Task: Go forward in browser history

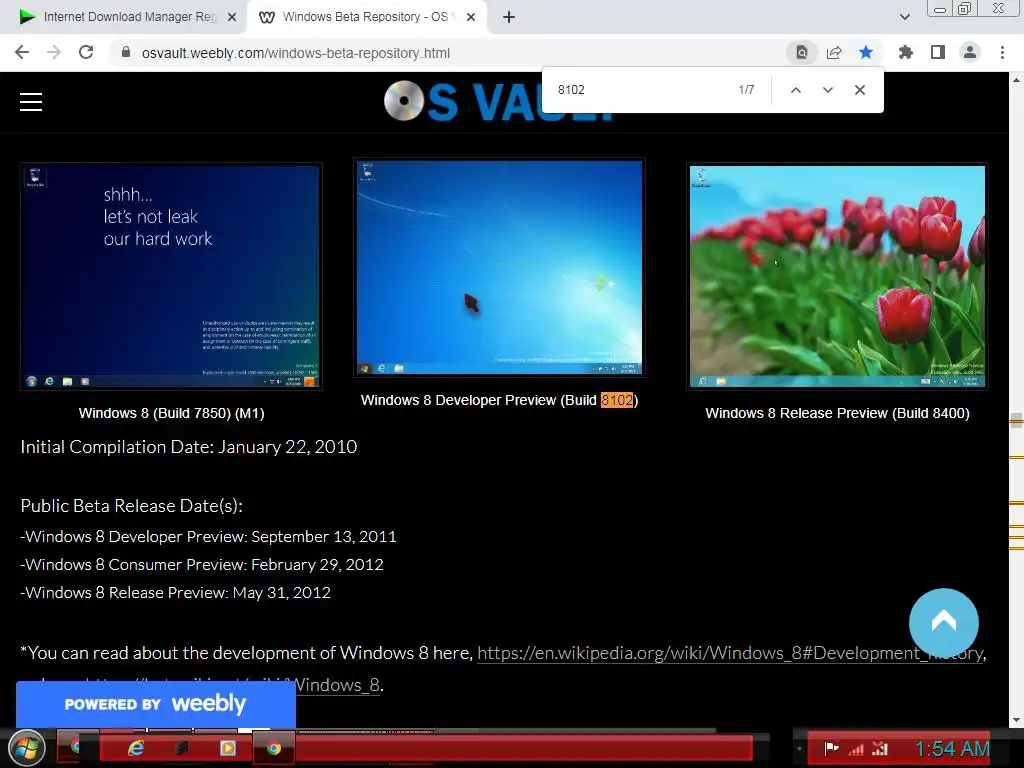Action: pos(54,52)
